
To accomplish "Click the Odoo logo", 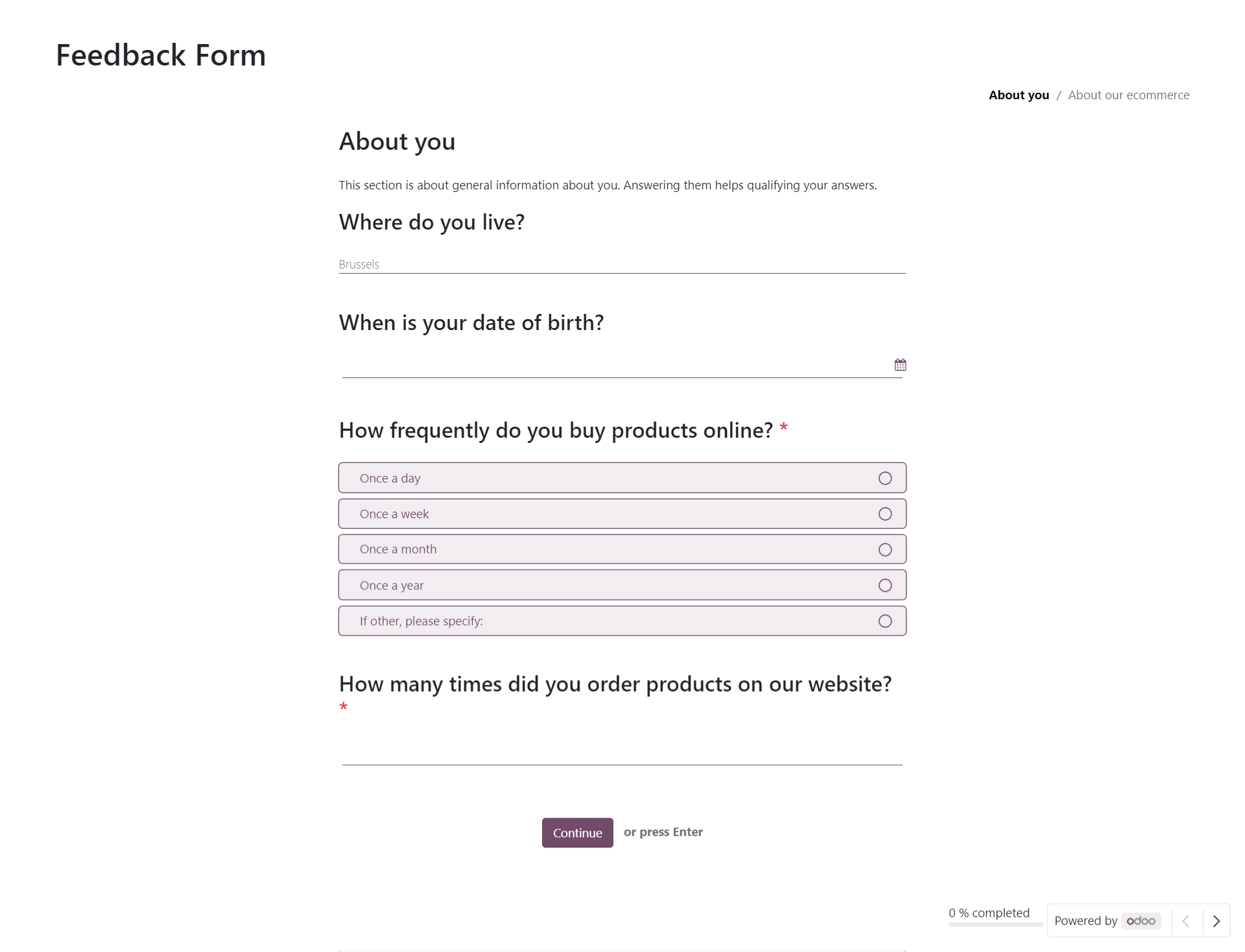I will pos(1141,921).
